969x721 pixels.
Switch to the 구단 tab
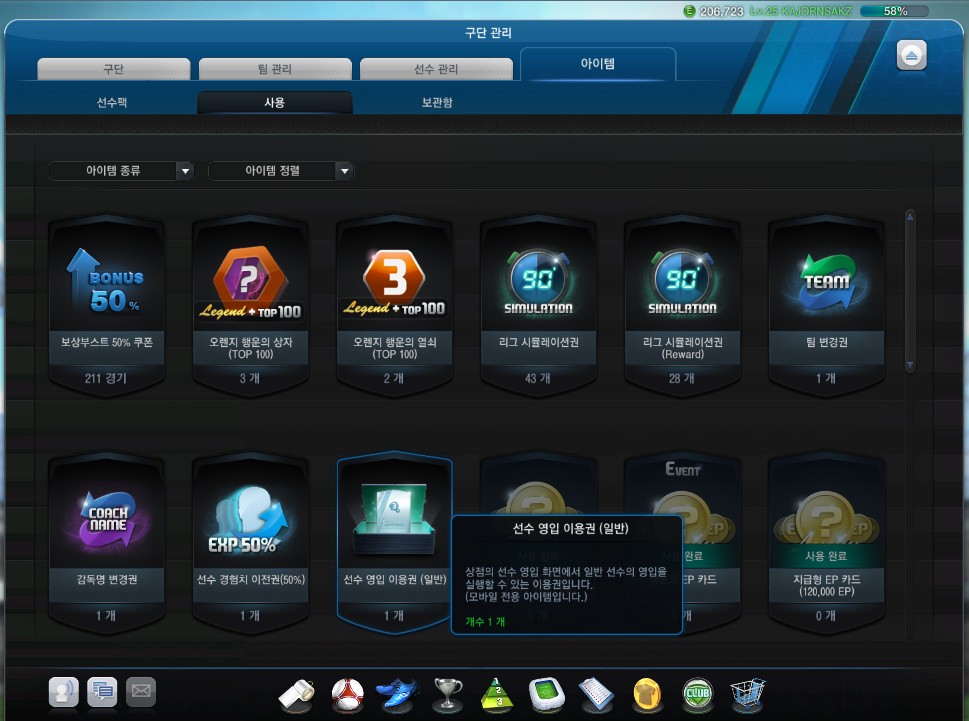tap(114, 69)
